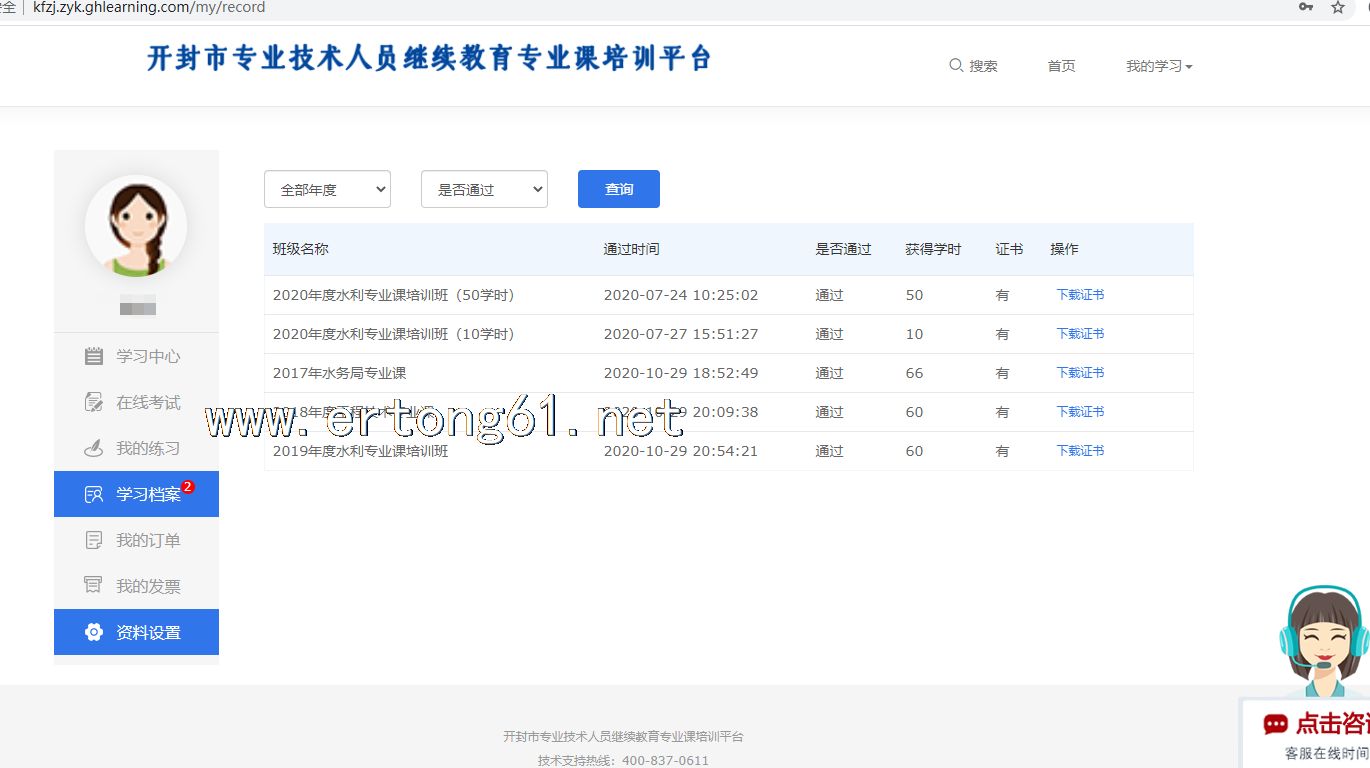Image resolution: width=1370 pixels, height=768 pixels.
Task: Open the customer service chat avatar
Action: click(x=1324, y=640)
